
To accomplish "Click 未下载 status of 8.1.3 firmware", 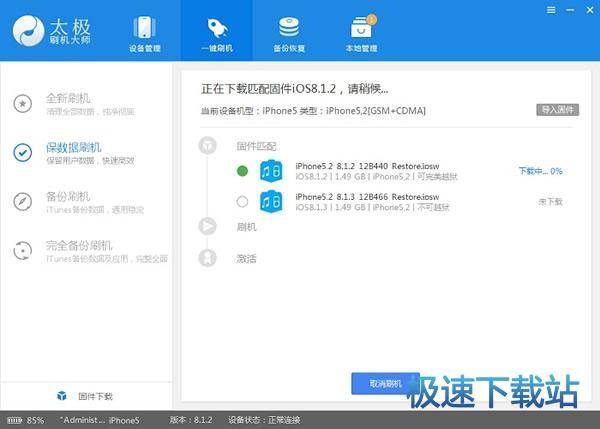I will [x=550, y=201].
